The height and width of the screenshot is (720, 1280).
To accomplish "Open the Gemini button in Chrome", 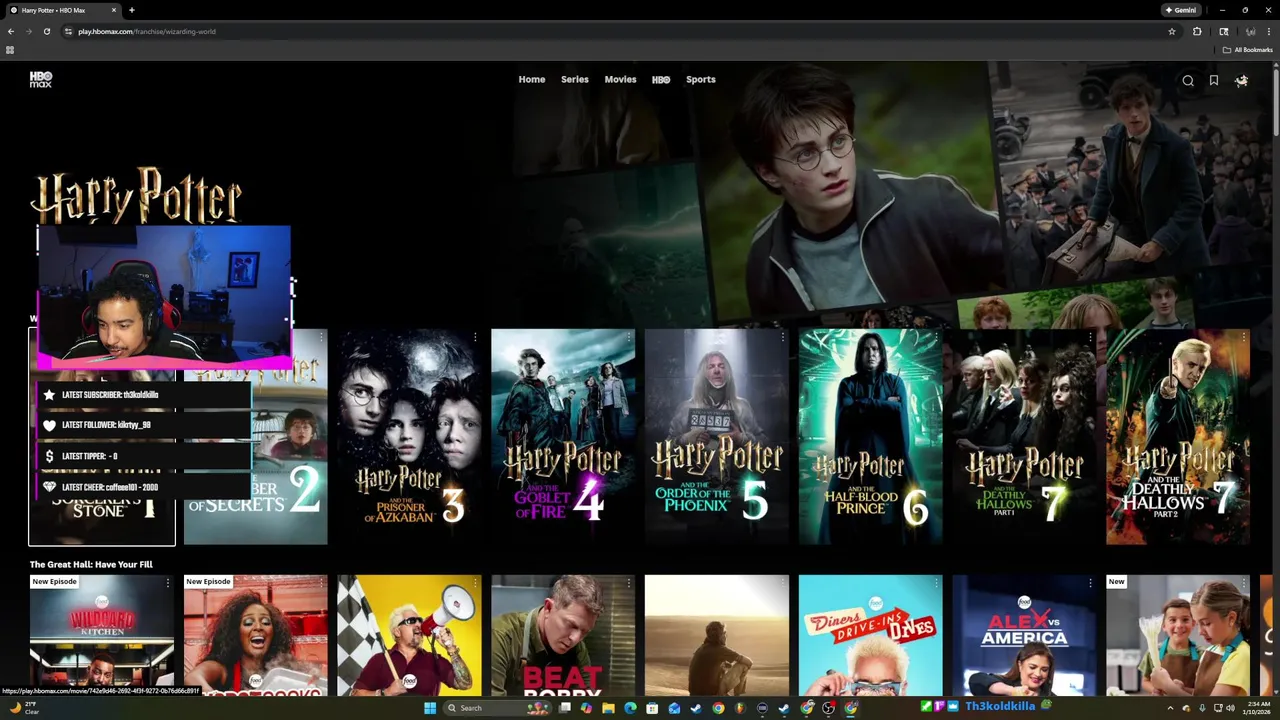I will 1181,10.
